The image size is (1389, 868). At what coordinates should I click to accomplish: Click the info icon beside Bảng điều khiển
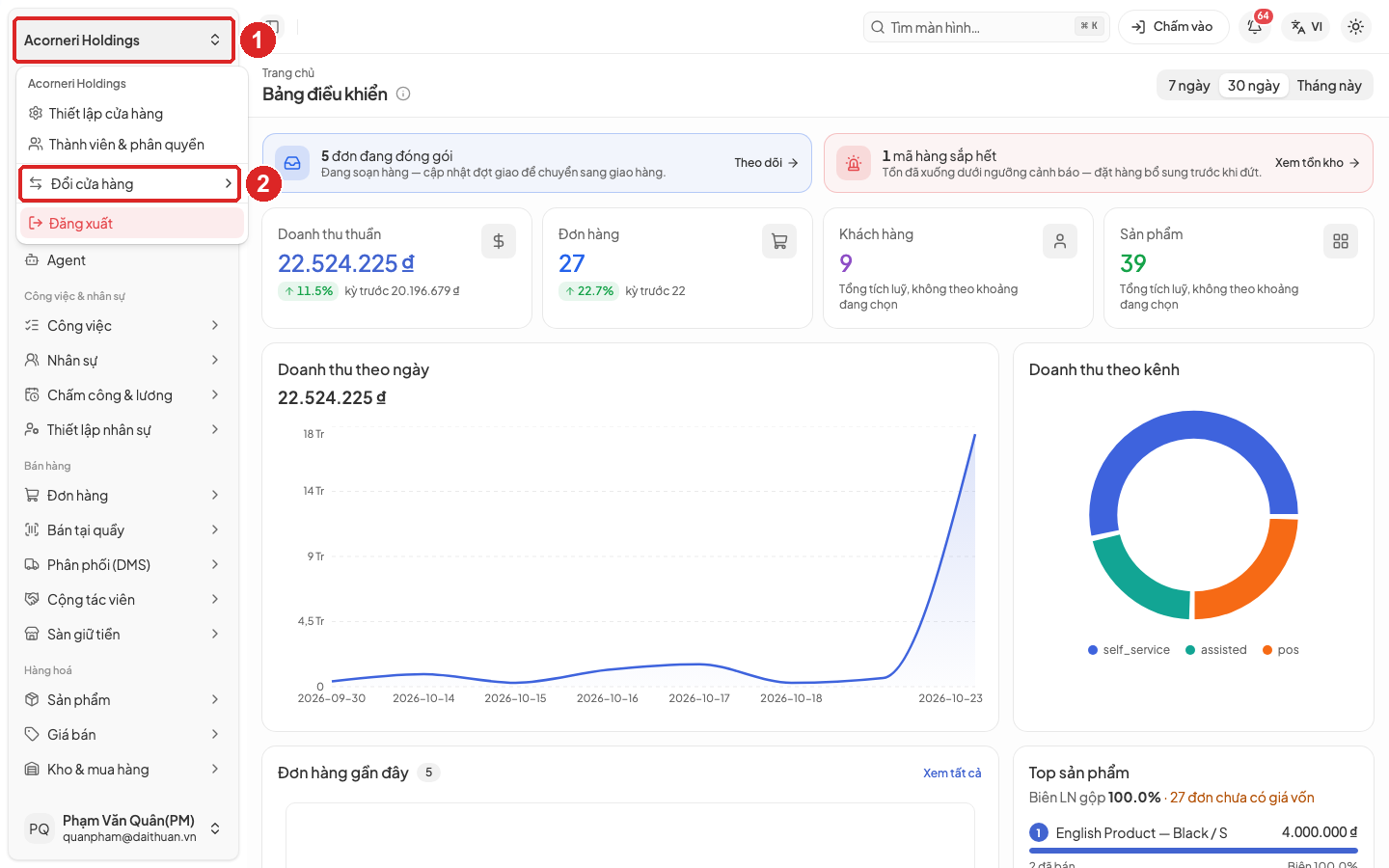pos(403,94)
